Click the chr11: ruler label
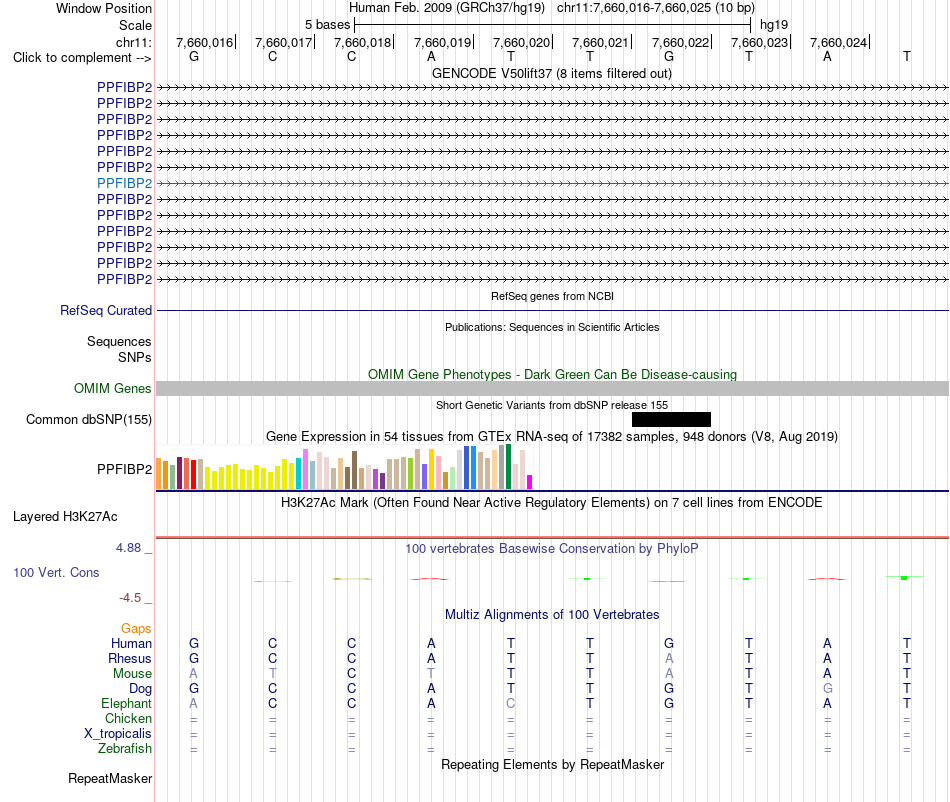 coord(134,42)
